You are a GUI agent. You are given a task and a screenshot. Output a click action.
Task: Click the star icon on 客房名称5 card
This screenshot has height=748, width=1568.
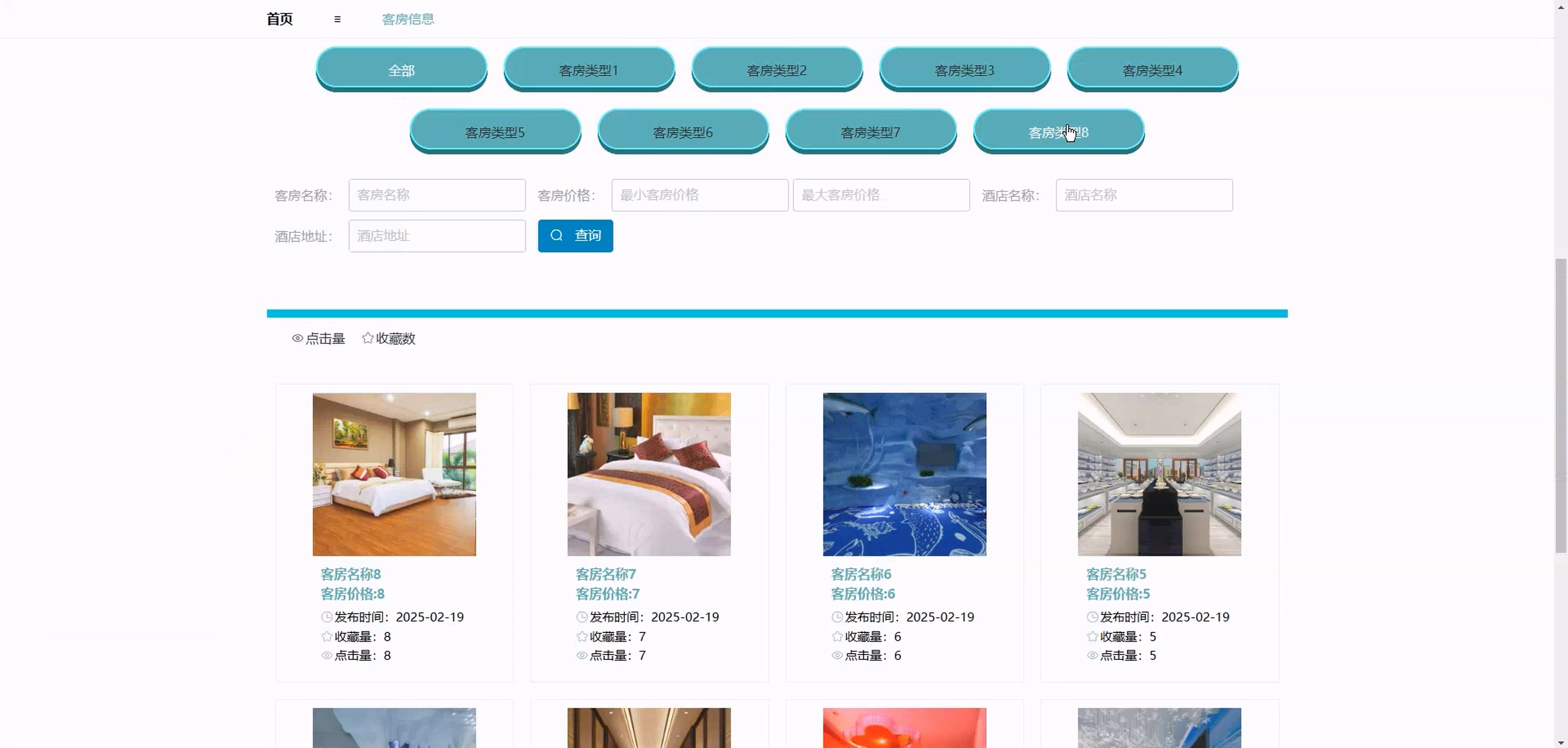coord(1092,636)
